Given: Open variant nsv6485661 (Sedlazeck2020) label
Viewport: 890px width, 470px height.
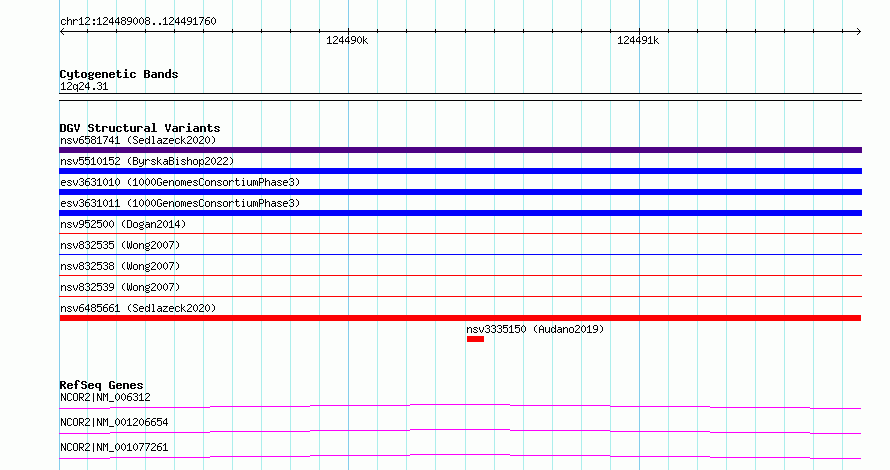Looking at the screenshot, I should pyautogui.click(x=138, y=308).
